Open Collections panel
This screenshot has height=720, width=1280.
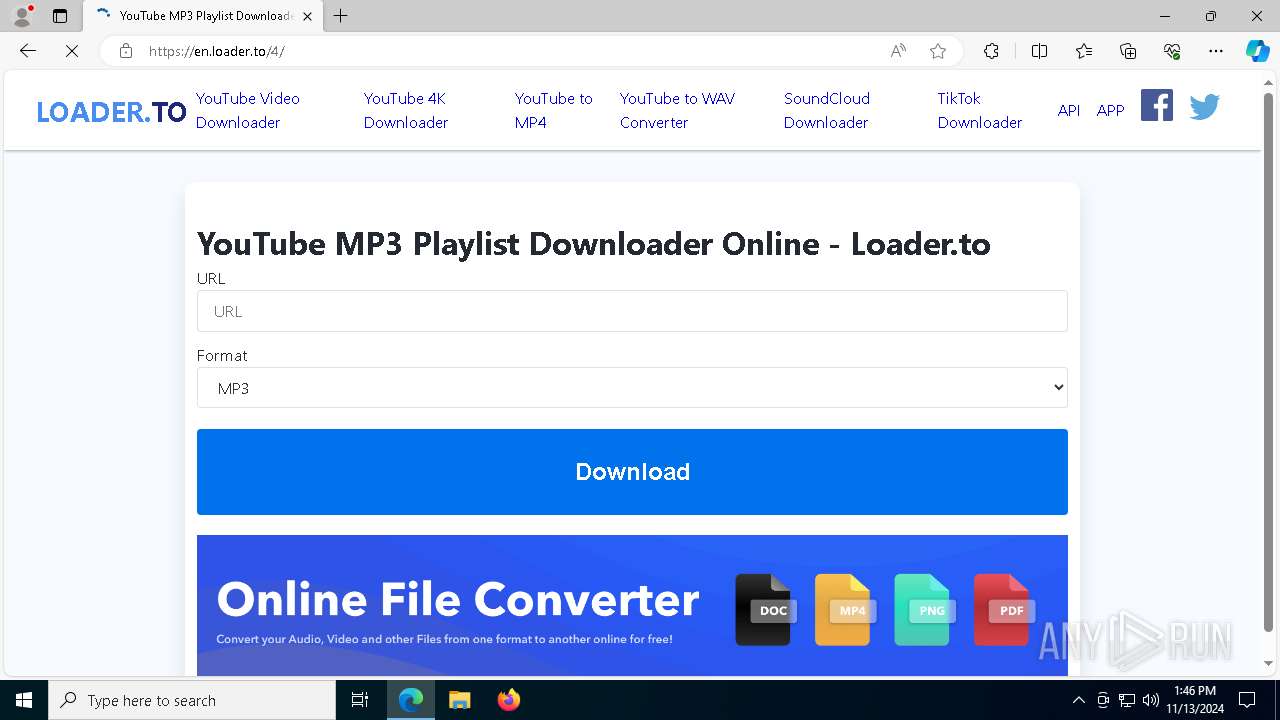[1128, 51]
